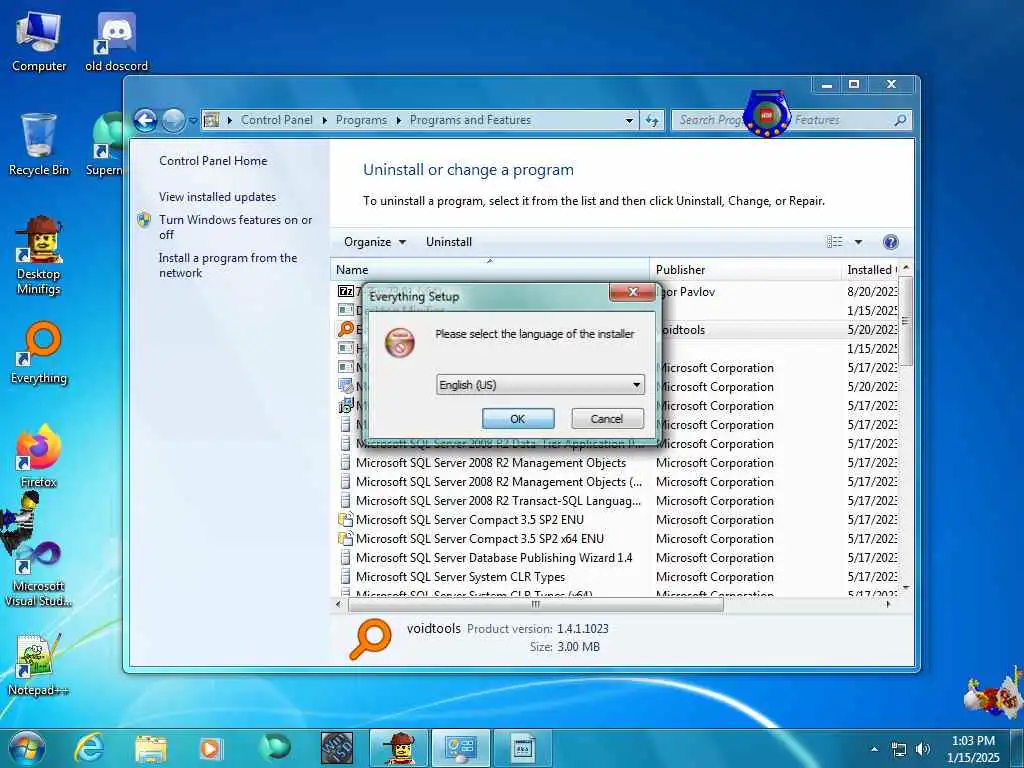This screenshot has height=768, width=1024.
Task: Select Microsoft SQL Server Compact 3.5 SP2 x64 ENU
Action: [480, 539]
